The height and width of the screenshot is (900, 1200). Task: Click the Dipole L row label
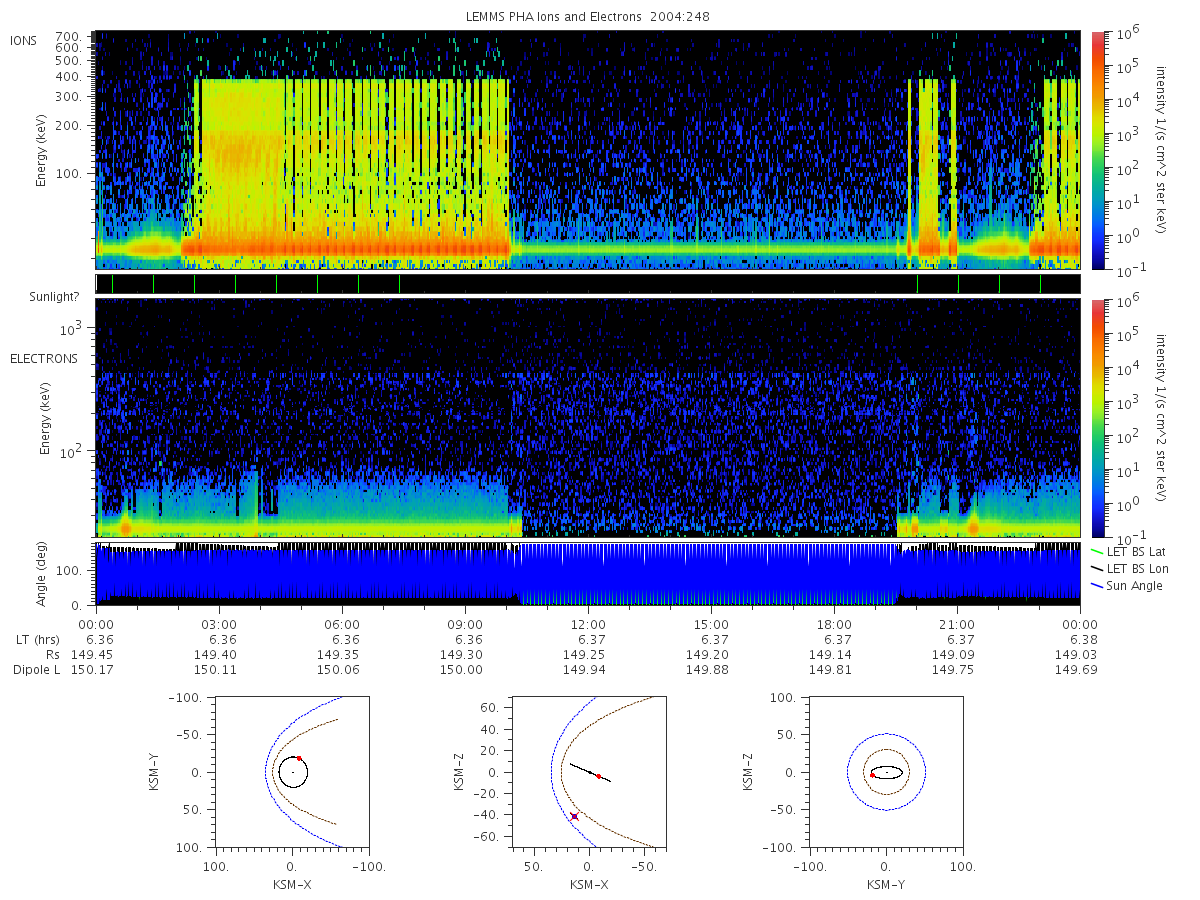click(x=38, y=669)
